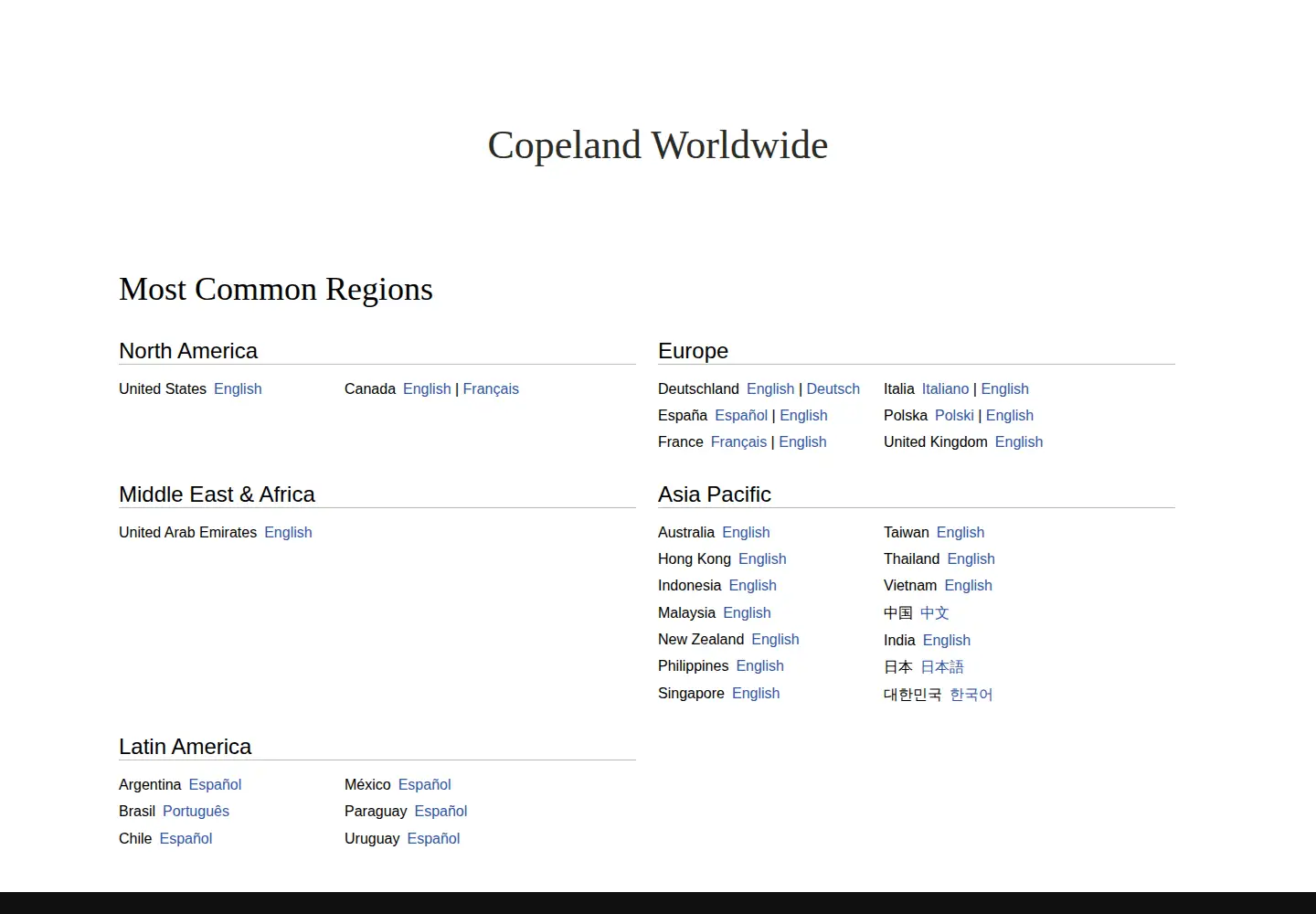The width and height of the screenshot is (1316, 914).
Task: Click the 대한민국 country label
Action: tap(912, 694)
